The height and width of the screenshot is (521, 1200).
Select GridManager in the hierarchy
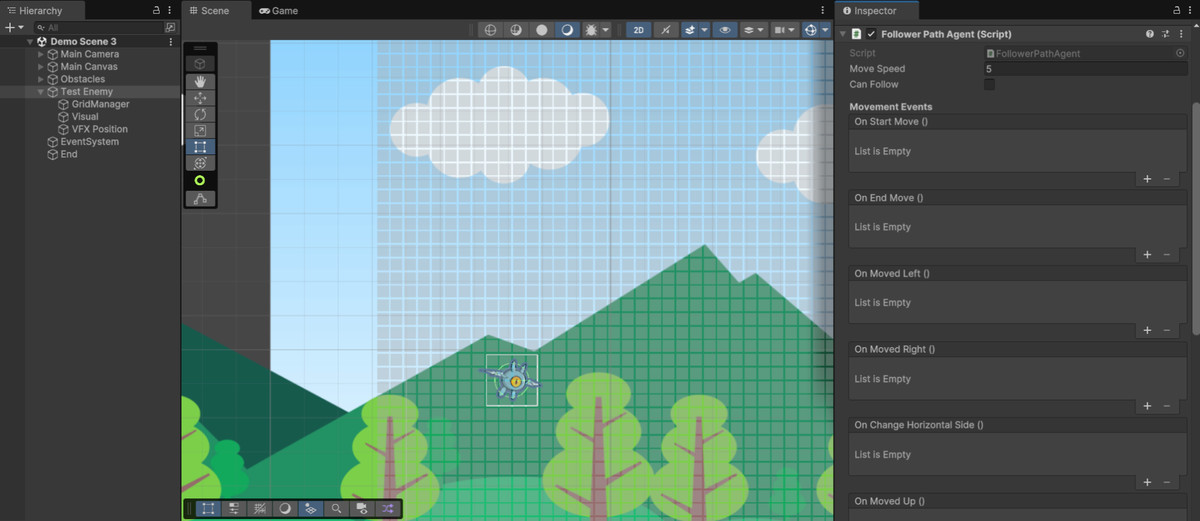(100, 104)
